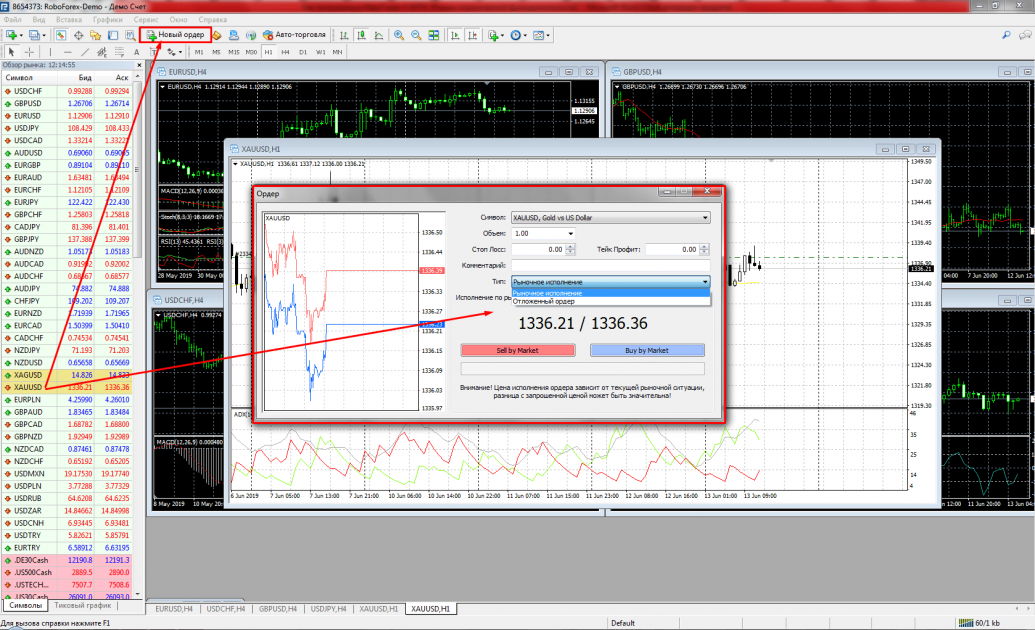Viewport: 1035px width, 630px height.
Task: Click the zoom out magnifier icon
Action: 415,35
